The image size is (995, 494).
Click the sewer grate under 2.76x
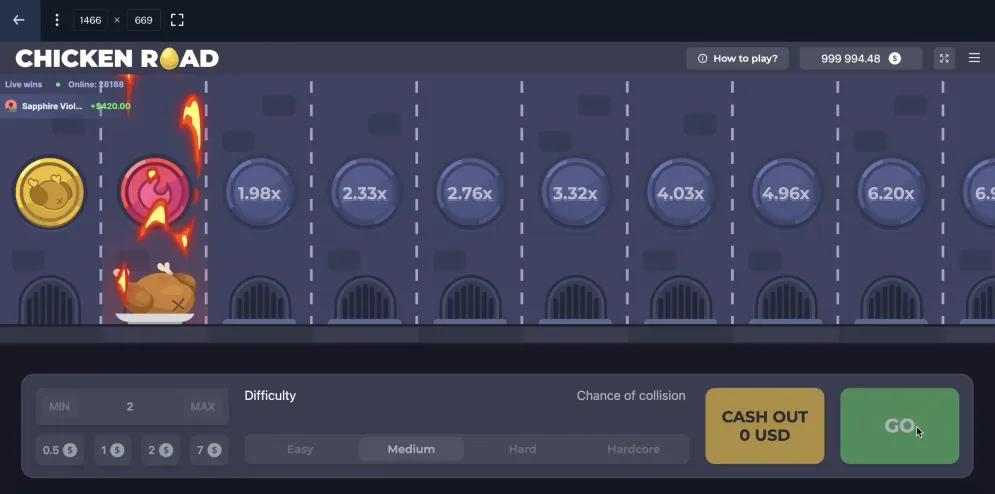(x=470, y=300)
